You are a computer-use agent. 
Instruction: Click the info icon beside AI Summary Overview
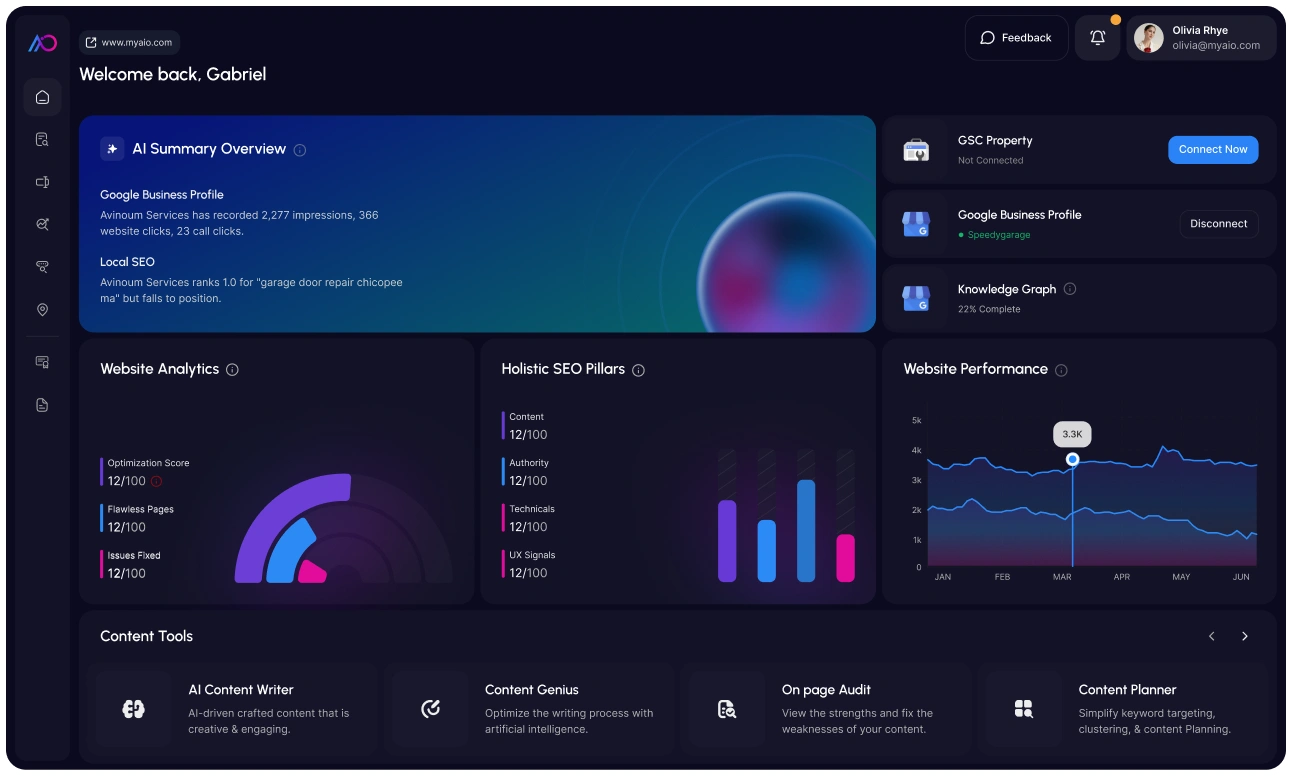coord(300,150)
